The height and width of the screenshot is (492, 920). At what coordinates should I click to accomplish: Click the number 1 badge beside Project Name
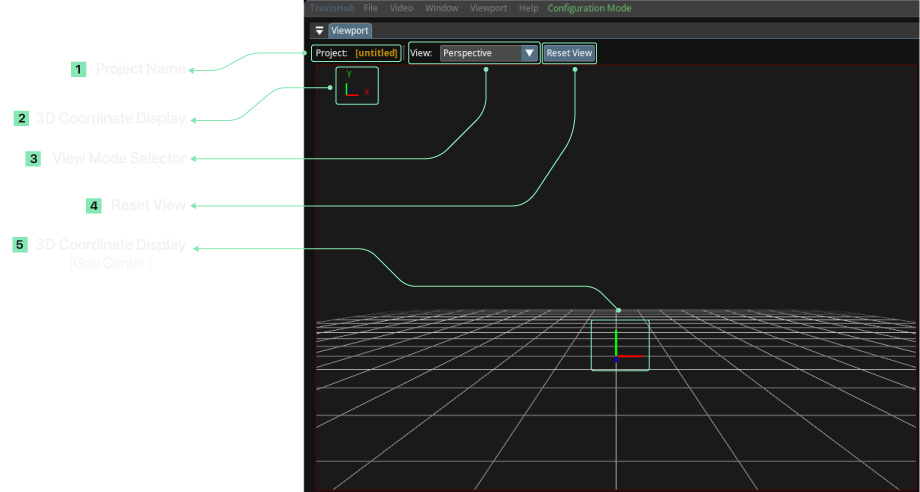78,70
